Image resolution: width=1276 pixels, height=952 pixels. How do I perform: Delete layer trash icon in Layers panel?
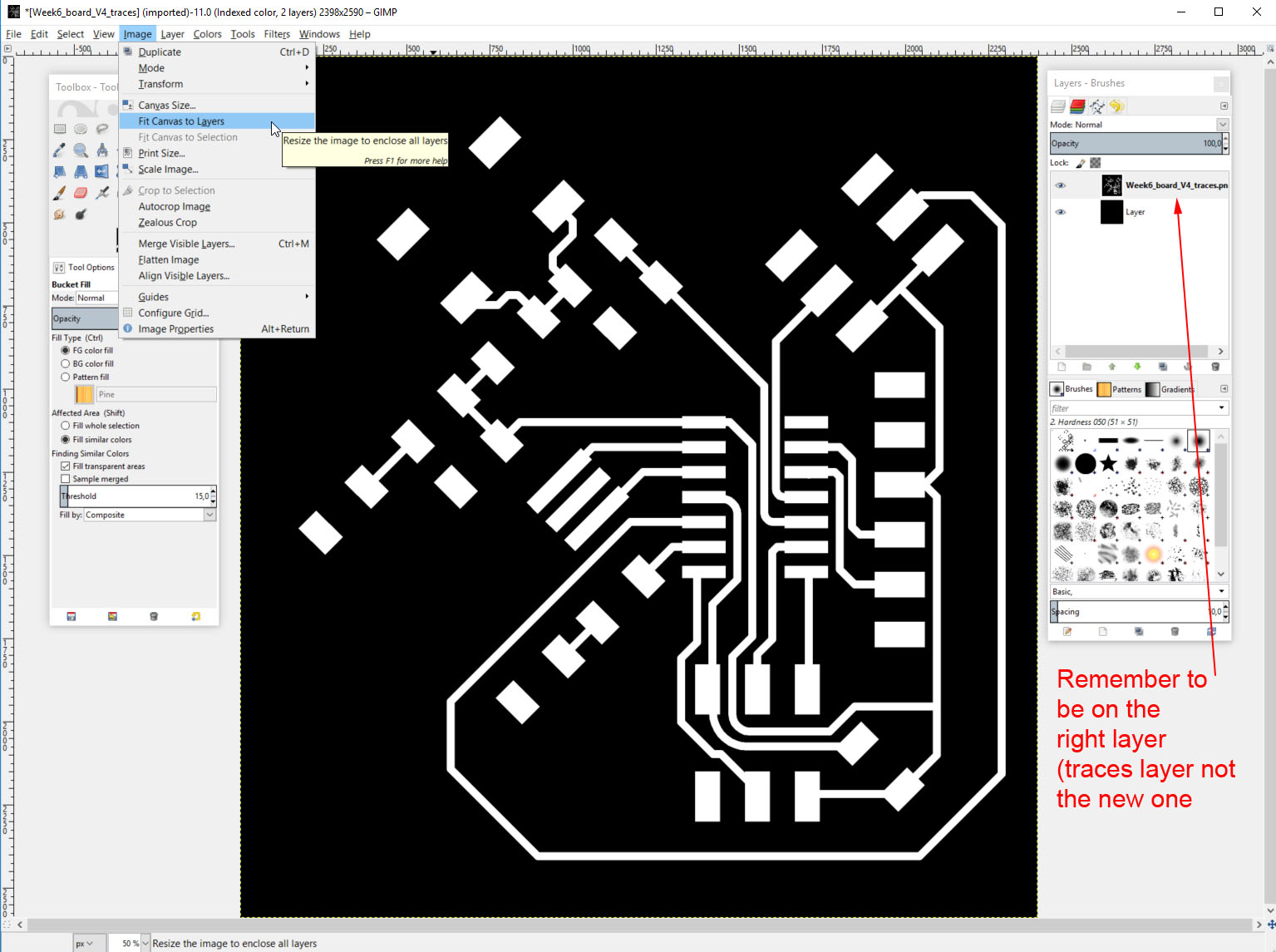point(1215,367)
